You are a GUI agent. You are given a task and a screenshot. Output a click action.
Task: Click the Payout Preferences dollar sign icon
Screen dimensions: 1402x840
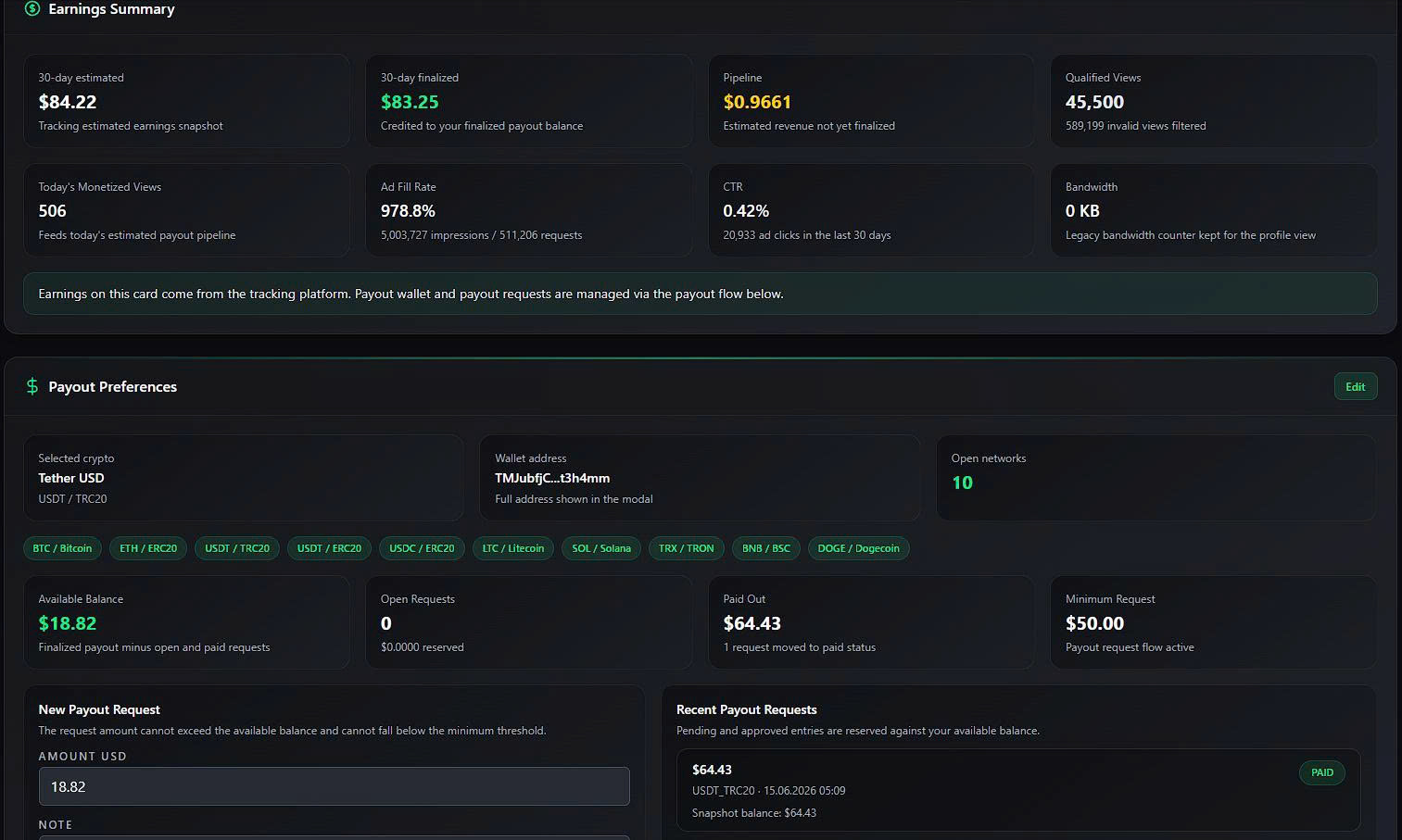pos(32,386)
